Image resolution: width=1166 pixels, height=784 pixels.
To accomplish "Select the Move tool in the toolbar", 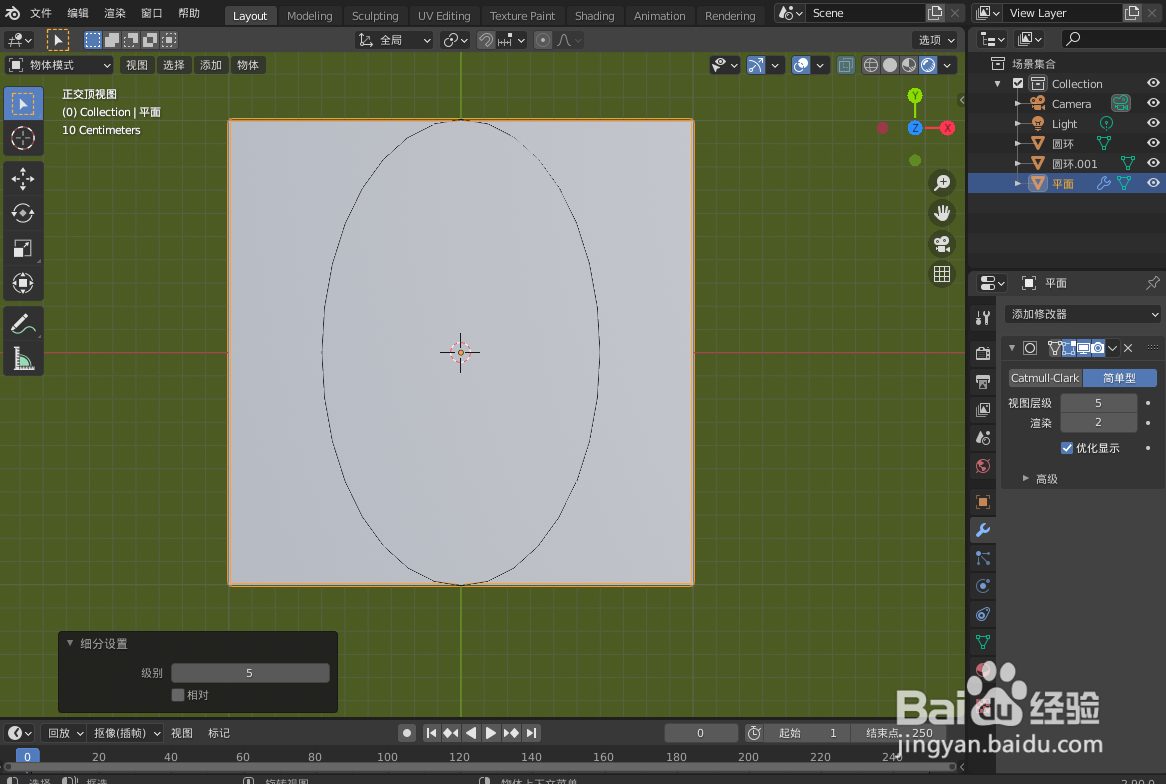I will 24,178.
